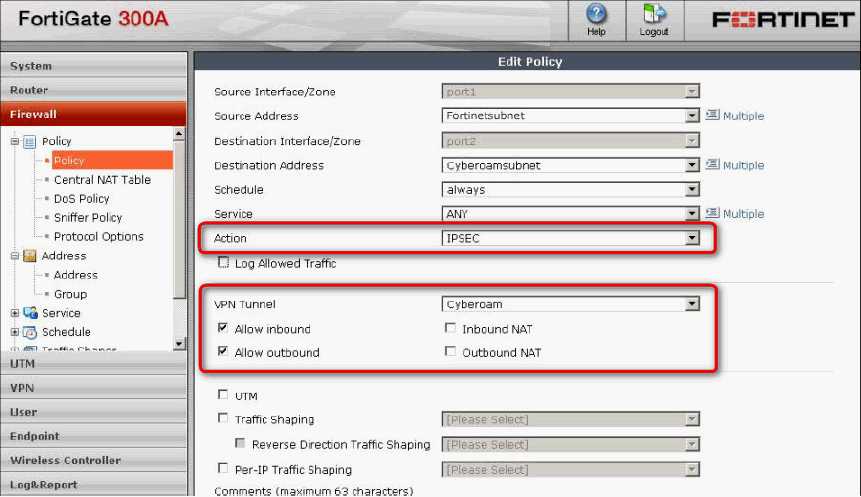Open DoS Policy
Viewport: 861px width, 497px height.
[x=81, y=199]
